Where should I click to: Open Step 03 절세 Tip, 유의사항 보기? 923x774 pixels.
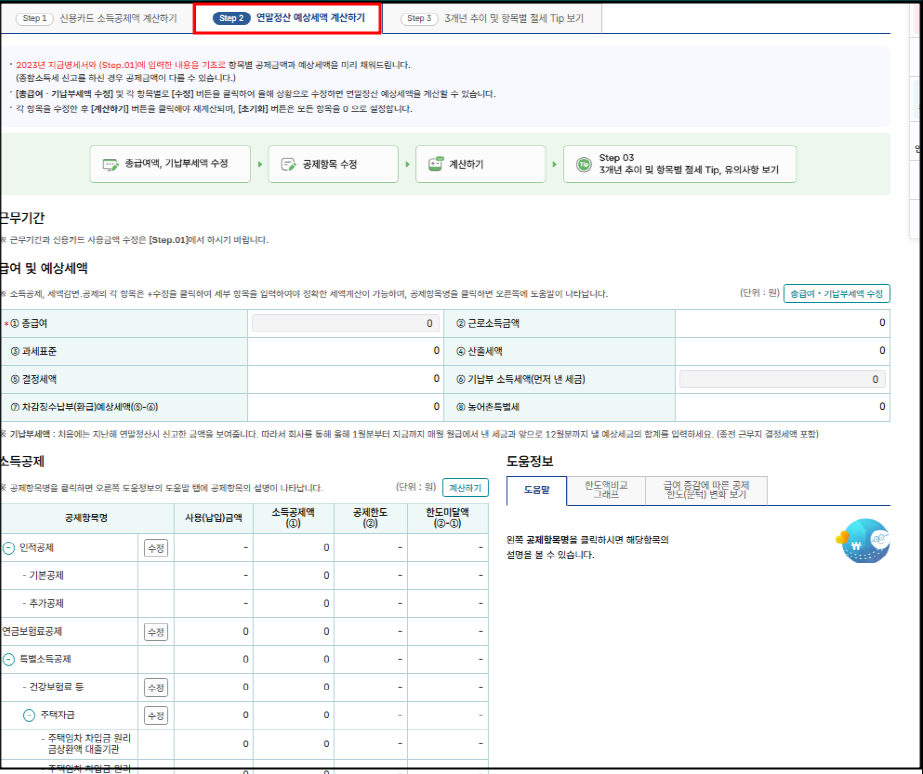[x=680, y=164]
